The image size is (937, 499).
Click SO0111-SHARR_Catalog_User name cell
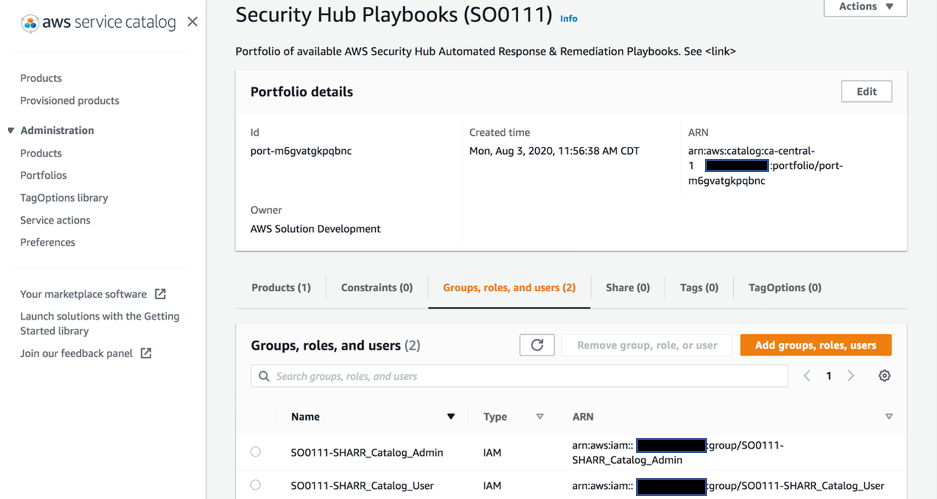(362, 486)
